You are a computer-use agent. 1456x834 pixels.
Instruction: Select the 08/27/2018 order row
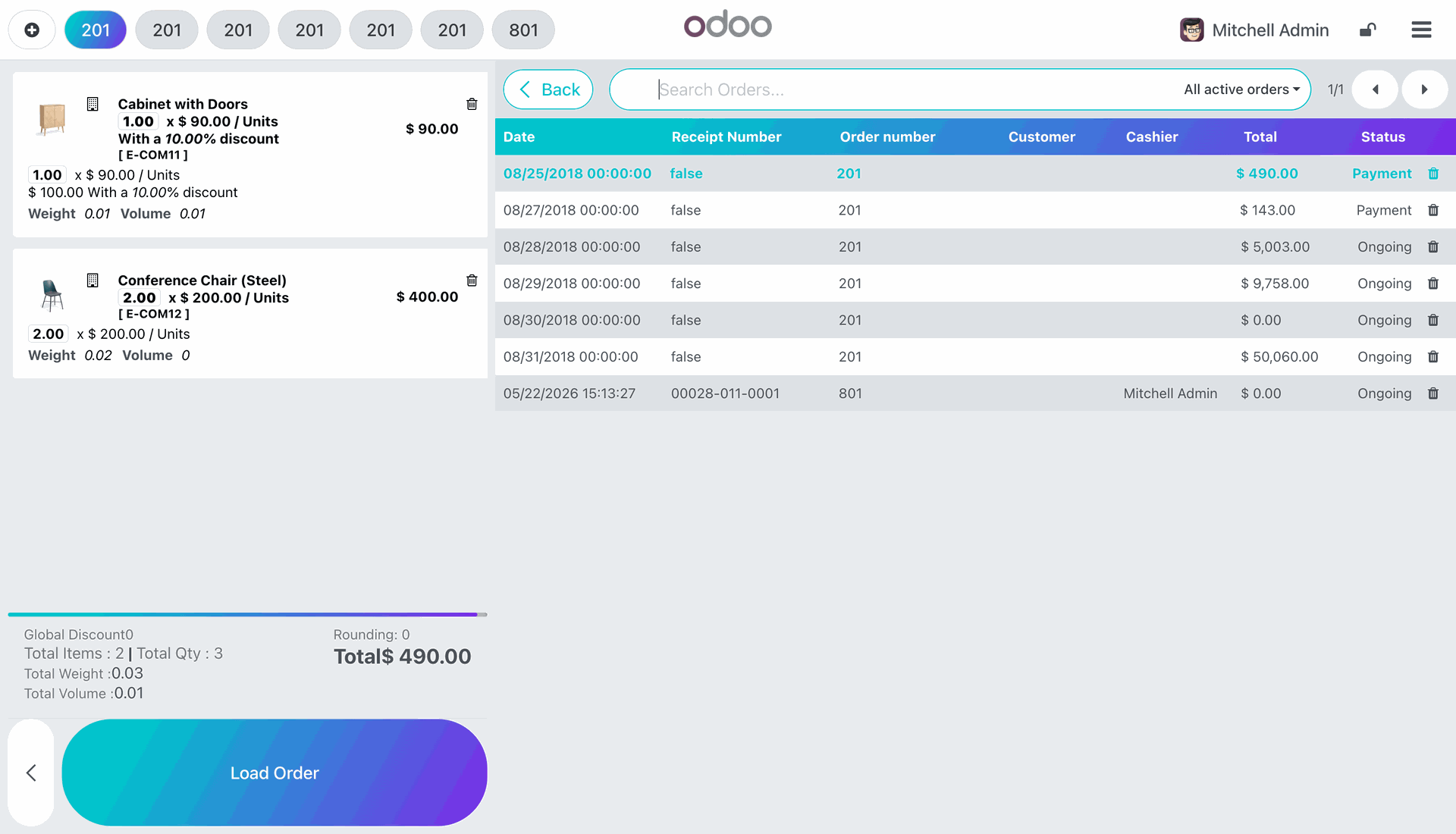point(975,210)
